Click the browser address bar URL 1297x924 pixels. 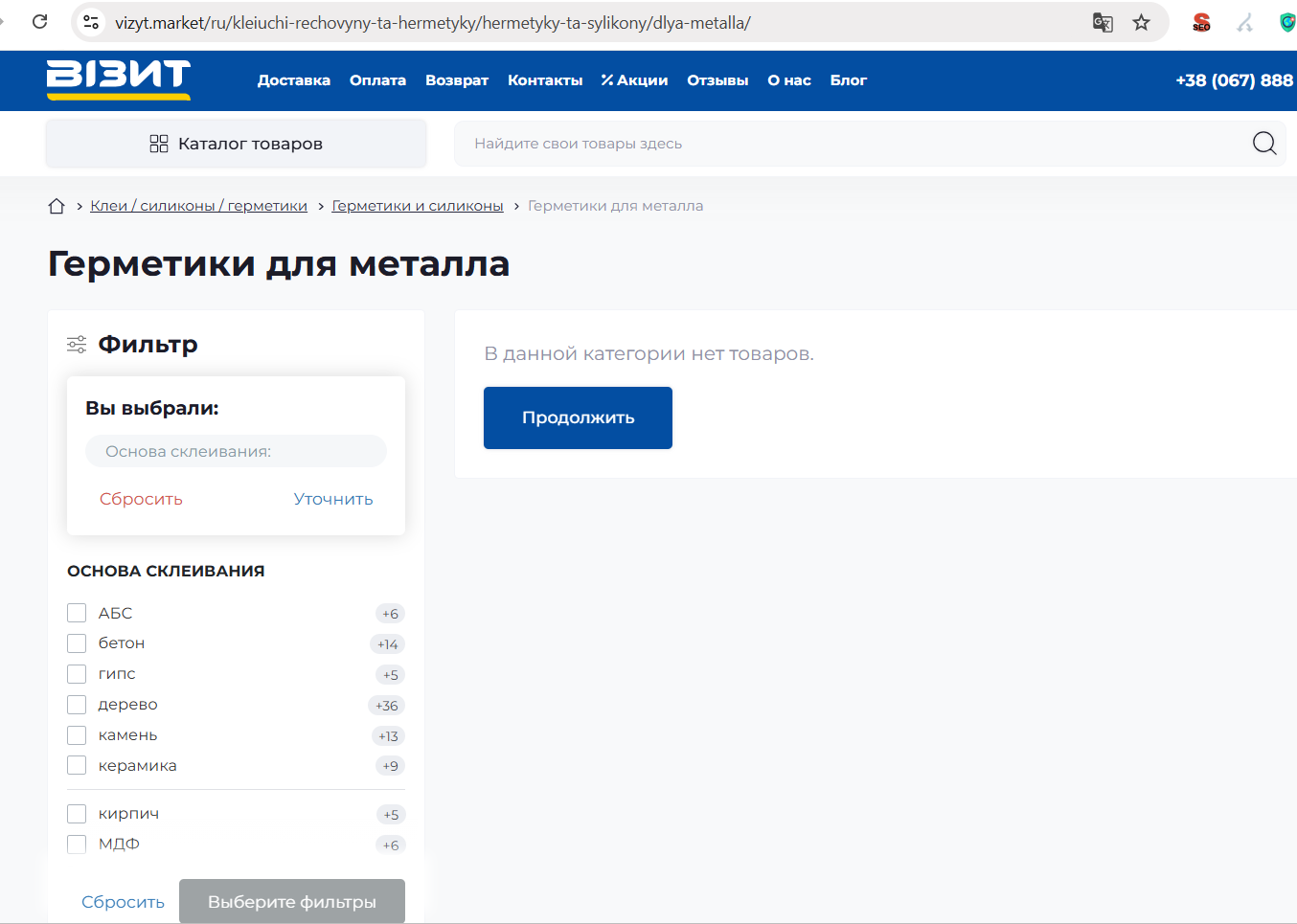(433, 22)
